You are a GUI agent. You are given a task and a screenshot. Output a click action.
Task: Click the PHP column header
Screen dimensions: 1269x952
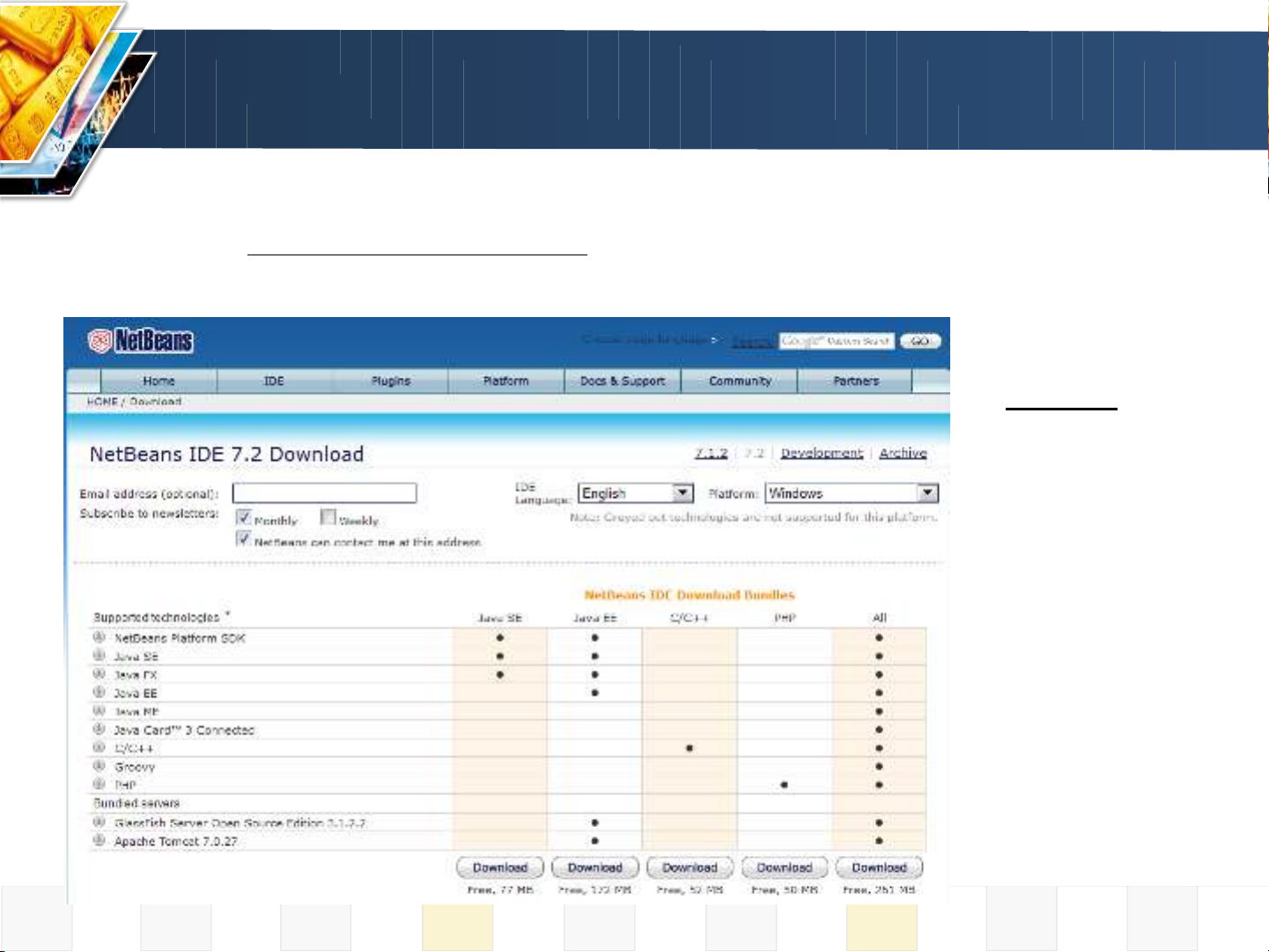(x=785, y=618)
